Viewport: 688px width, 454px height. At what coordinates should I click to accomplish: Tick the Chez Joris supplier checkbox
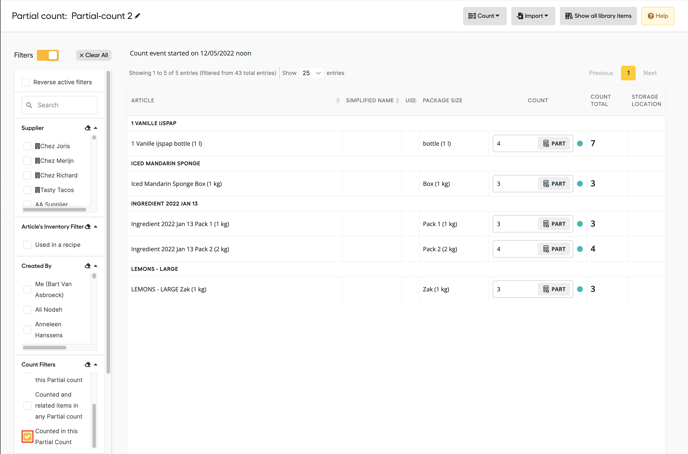pyautogui.click(x=27, y=146)
